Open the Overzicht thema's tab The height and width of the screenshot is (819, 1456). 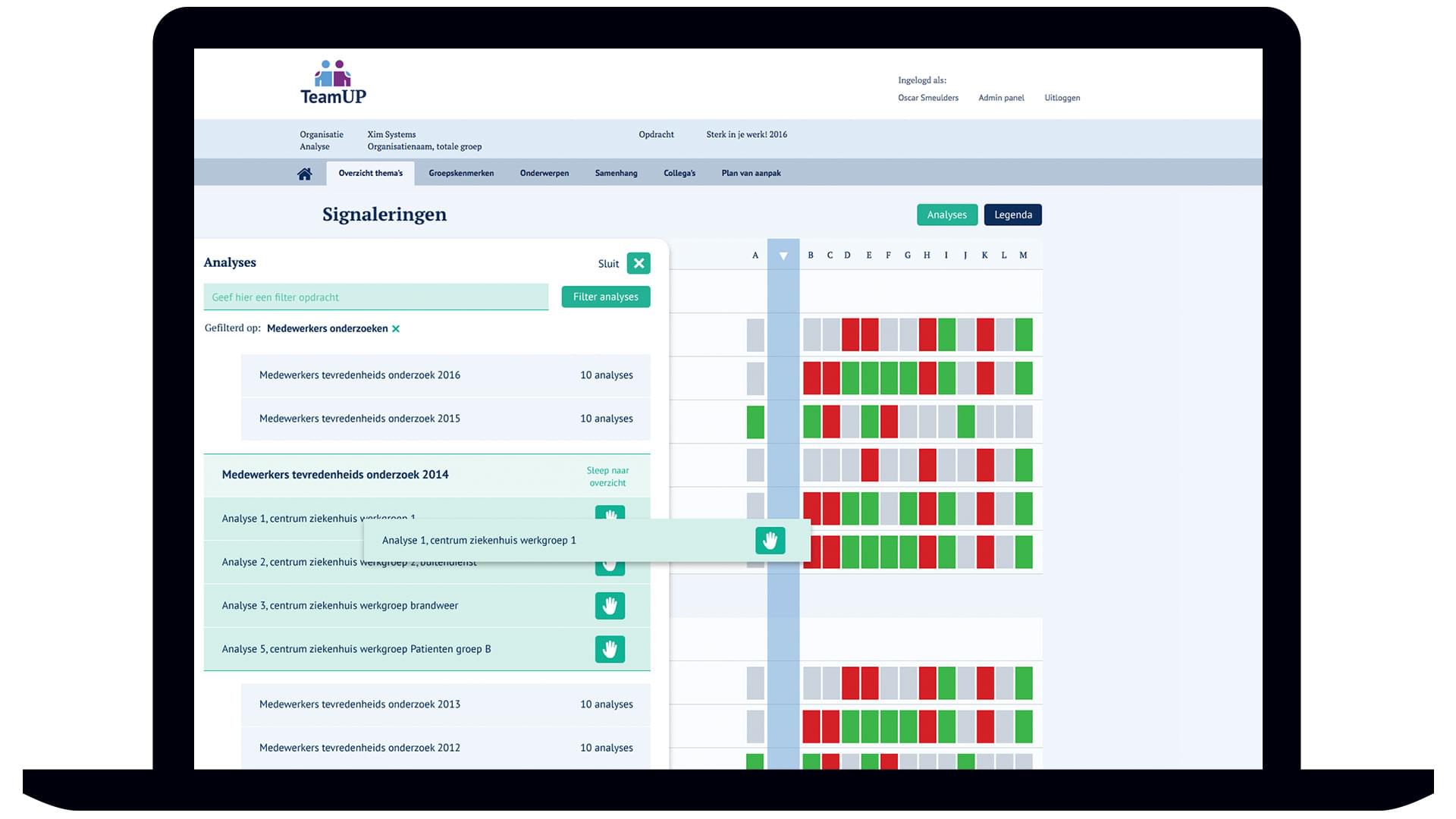371,173
